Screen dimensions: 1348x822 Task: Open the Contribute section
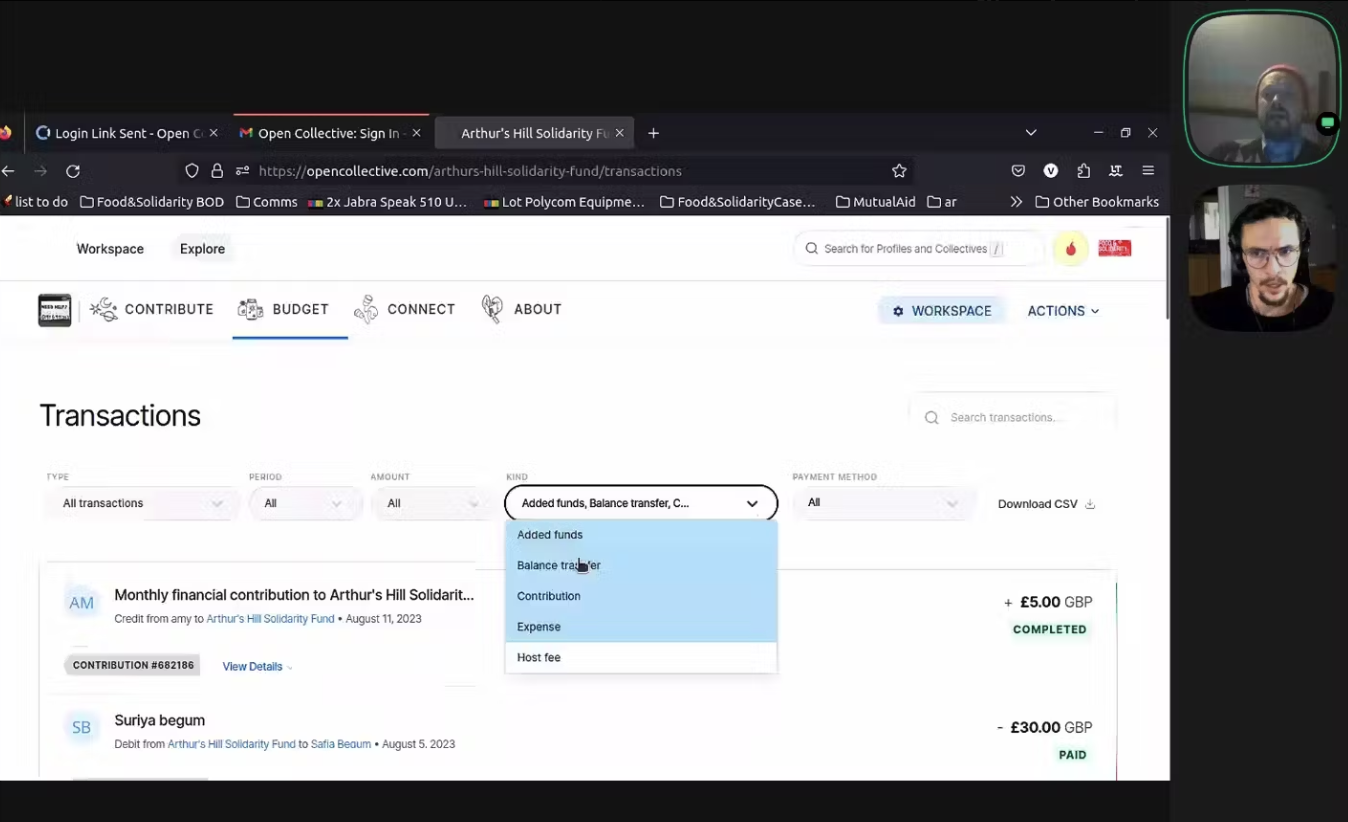pos(152,310)
